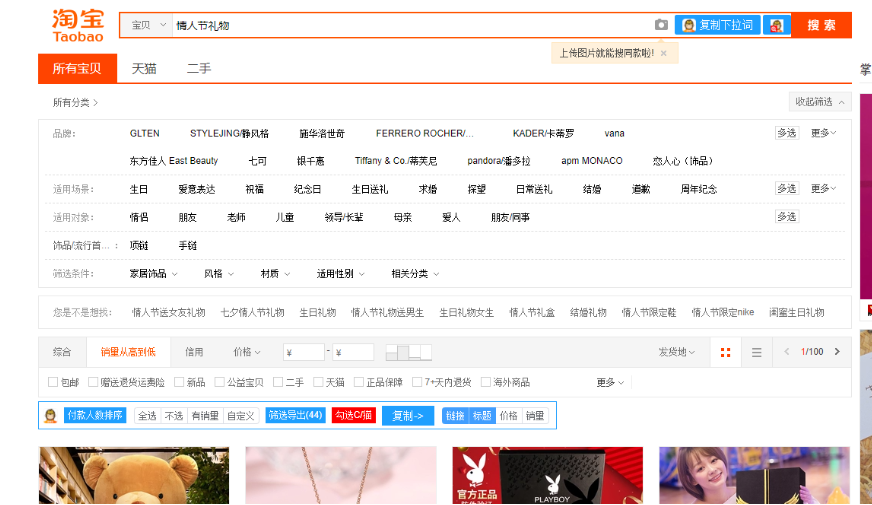The height and width of the screenshot is (505, 872).
Task: Click the monkey avatar icon beside search button
Action: coord(776,25)
